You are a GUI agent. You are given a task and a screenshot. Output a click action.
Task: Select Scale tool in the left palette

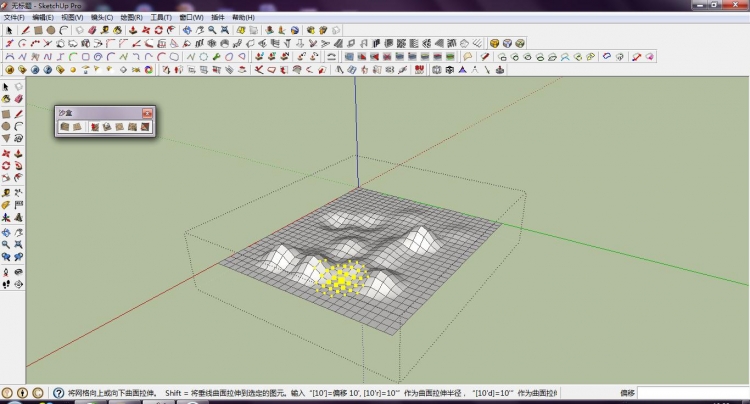pyautogui.click(x=6, y=178)
